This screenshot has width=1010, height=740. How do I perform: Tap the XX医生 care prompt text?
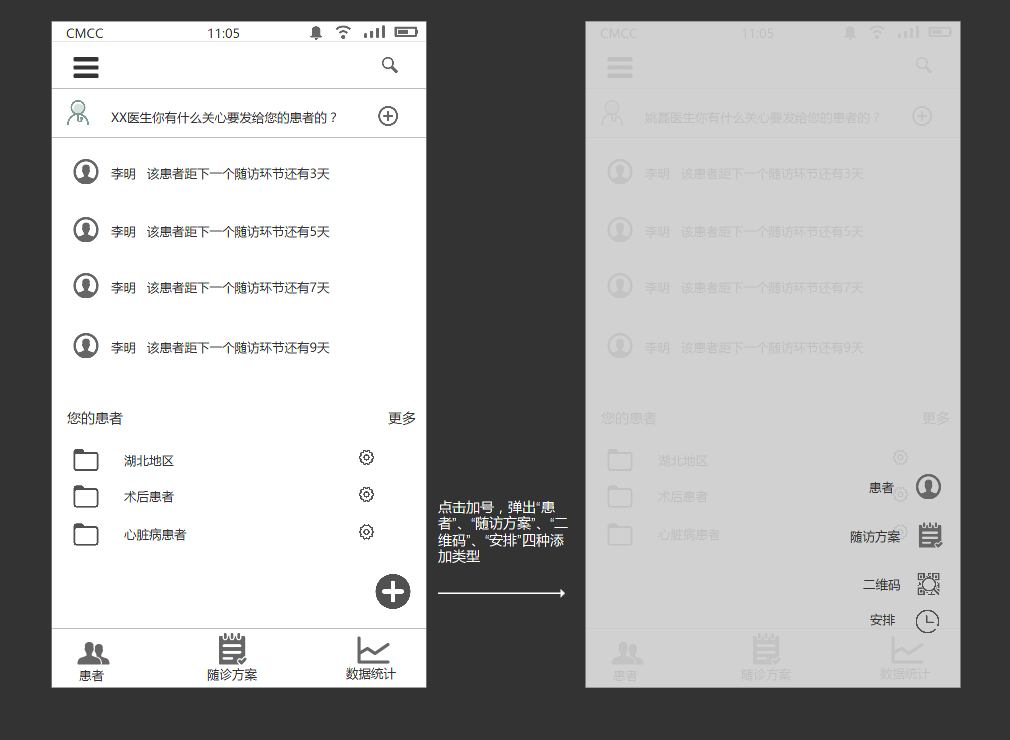tap(224, 117)
